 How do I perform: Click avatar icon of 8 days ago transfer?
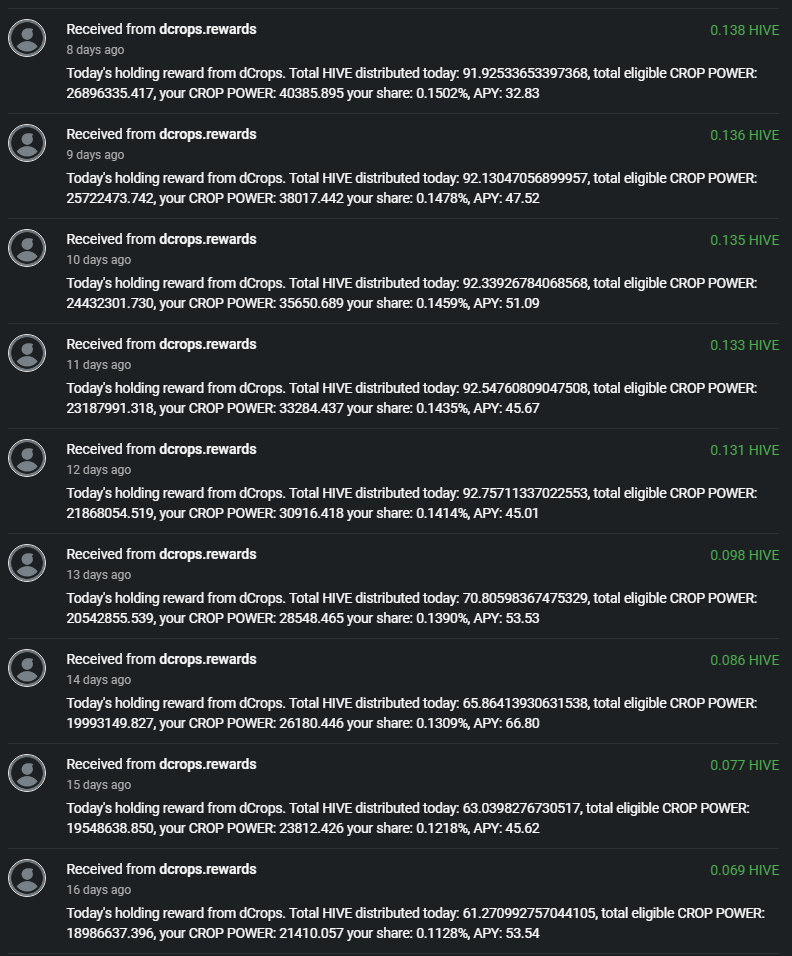pos(27,38)
